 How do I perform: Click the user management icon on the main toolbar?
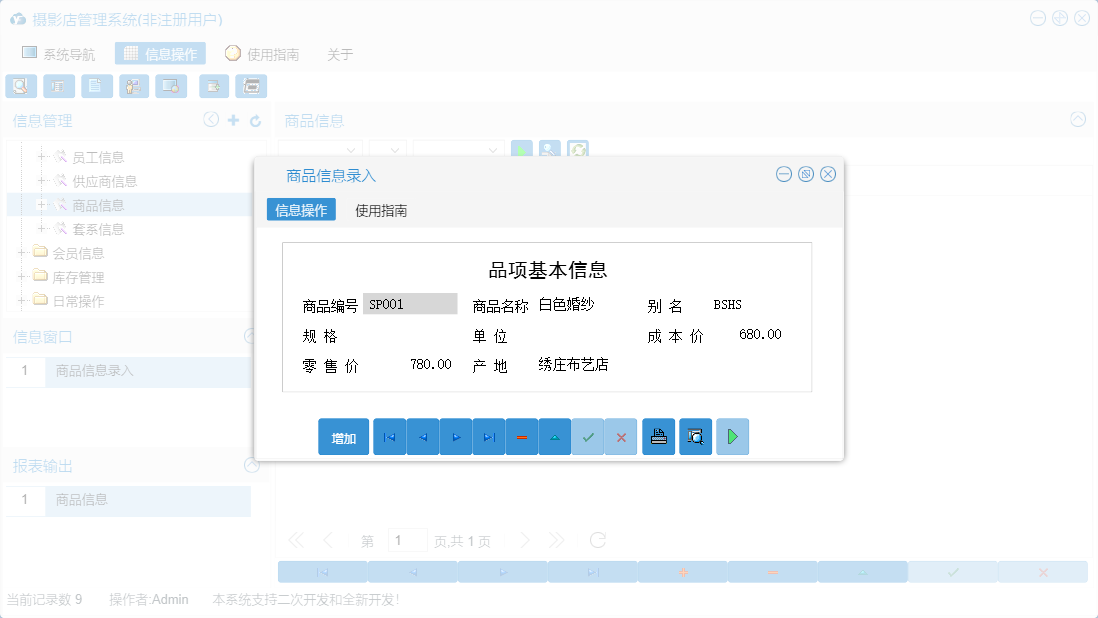pyautogui.click(x=133, y=86)
